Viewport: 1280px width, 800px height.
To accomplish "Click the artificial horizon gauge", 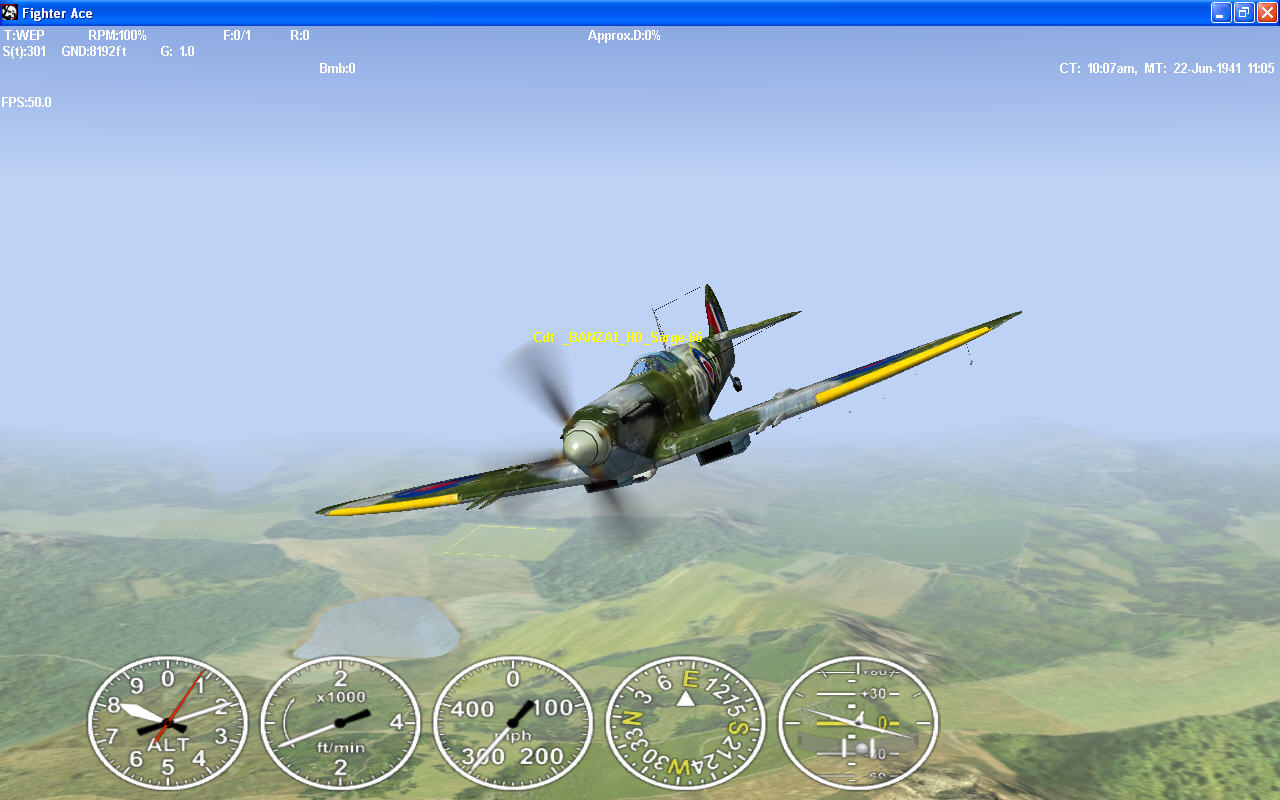I will [x=858, y=723].
